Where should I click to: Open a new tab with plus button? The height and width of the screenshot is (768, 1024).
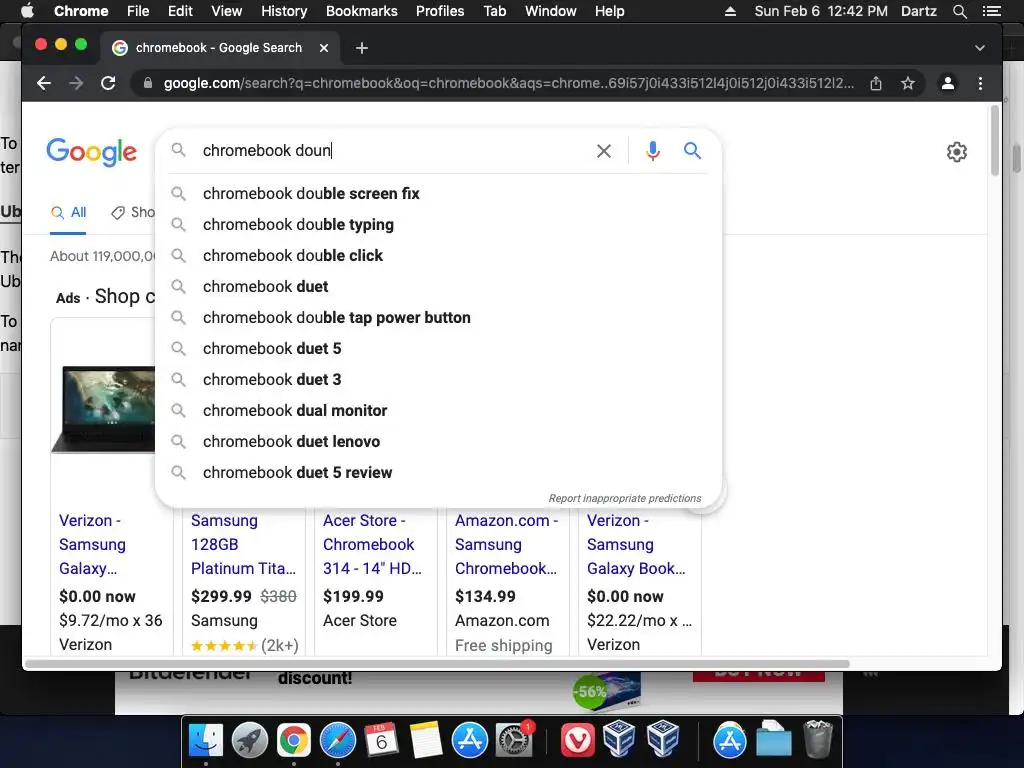tap(362, 48)
